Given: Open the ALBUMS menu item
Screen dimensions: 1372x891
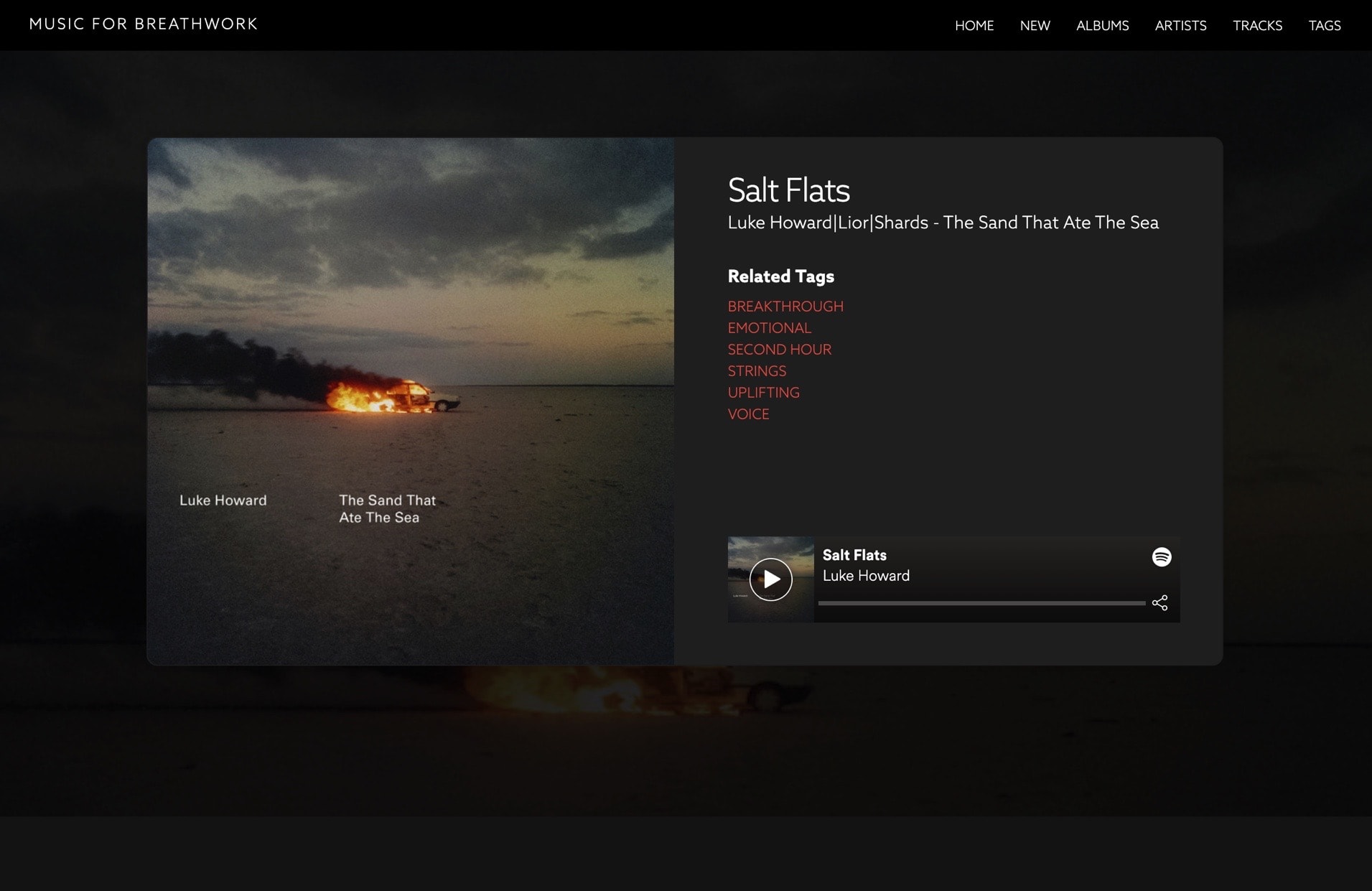Looking at the screenshot, I should pos(1103,26).
